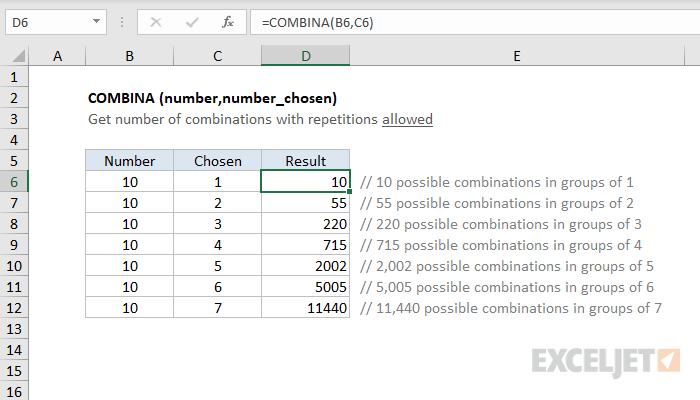Viewport: 700px width, 400px height.
Task: Select column B header
Action: click(129, 57)
